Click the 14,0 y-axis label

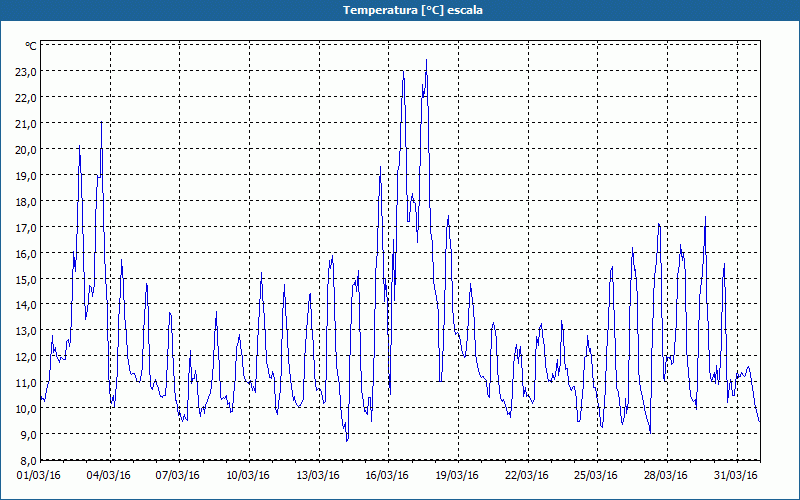(27, 305)
